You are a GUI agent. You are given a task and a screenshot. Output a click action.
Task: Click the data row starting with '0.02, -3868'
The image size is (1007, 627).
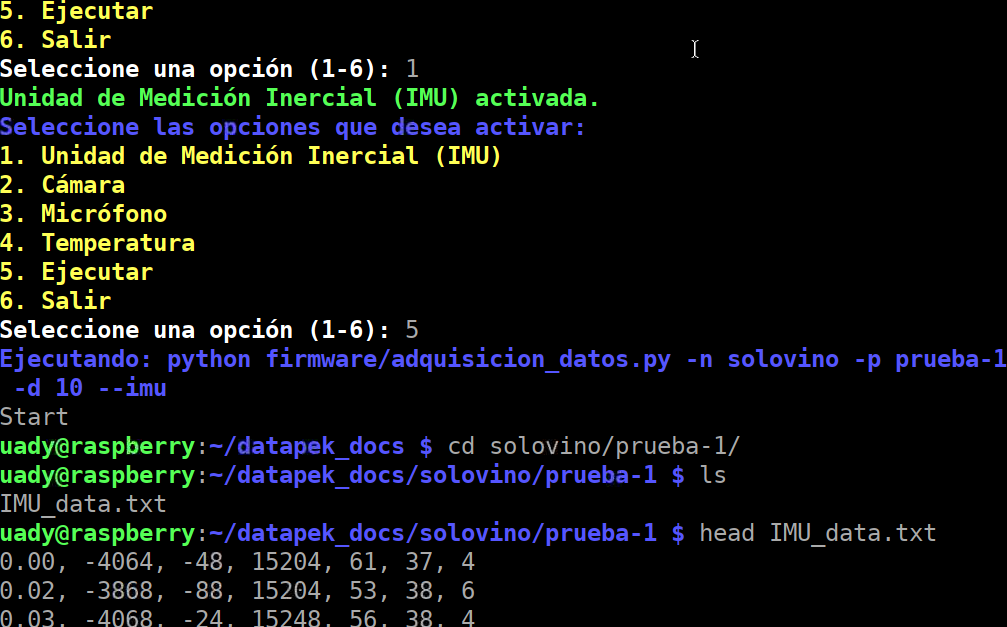click(x=238, y=591)
